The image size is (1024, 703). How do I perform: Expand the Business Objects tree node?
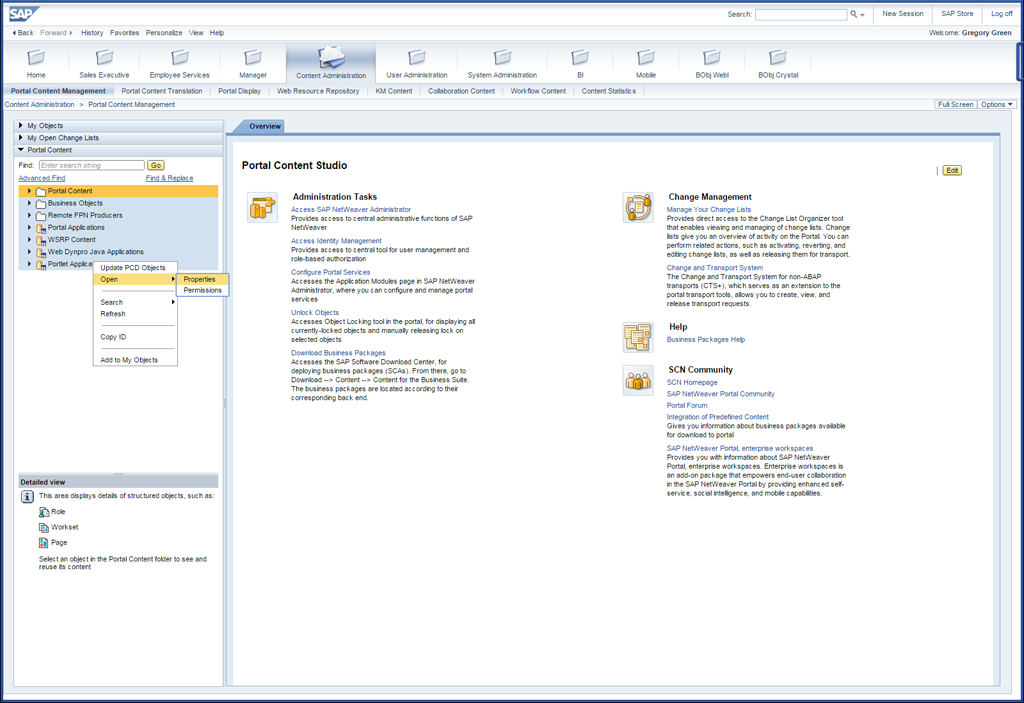(30, 203)
